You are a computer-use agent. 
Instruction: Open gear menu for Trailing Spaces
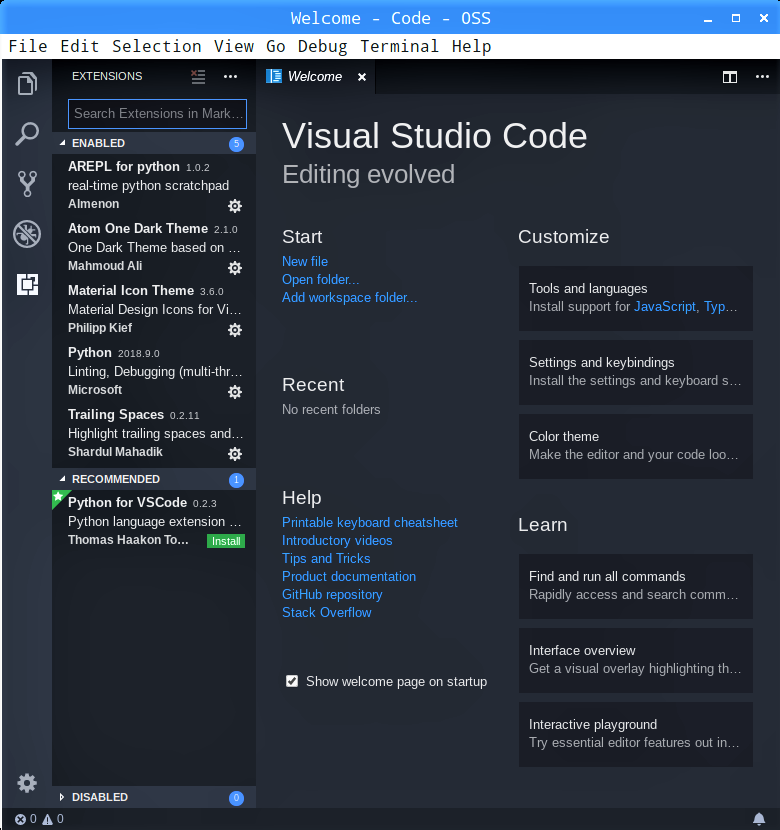(x=234, y=454)
